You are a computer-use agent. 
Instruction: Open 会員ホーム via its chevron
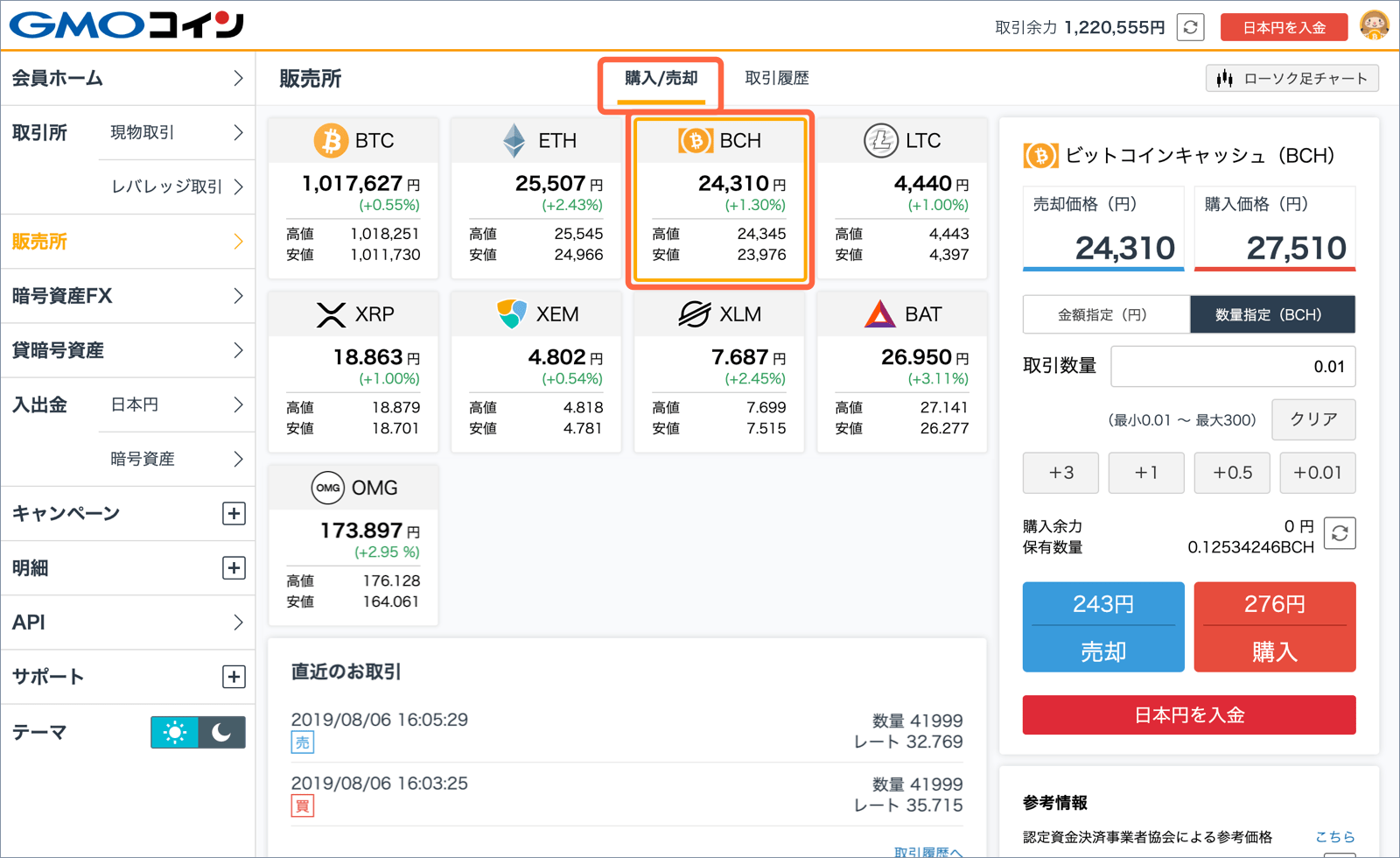click(238, 78)
